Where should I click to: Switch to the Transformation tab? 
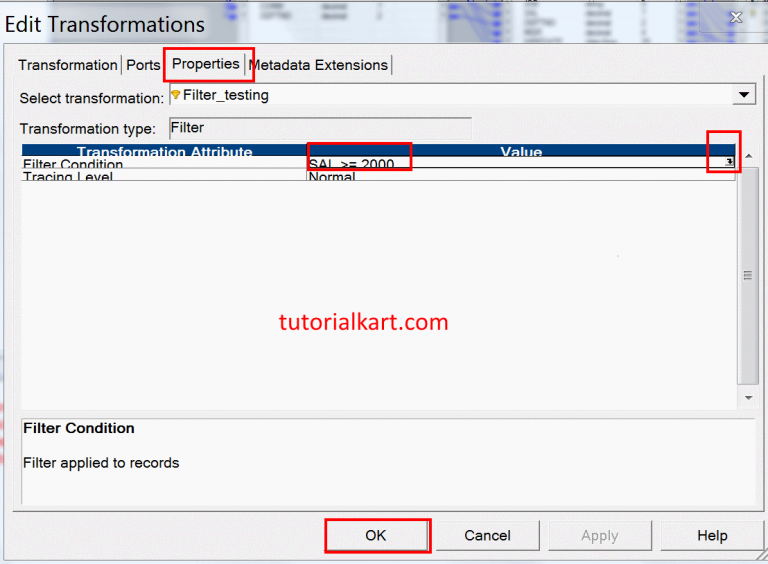tap(68, 65)
